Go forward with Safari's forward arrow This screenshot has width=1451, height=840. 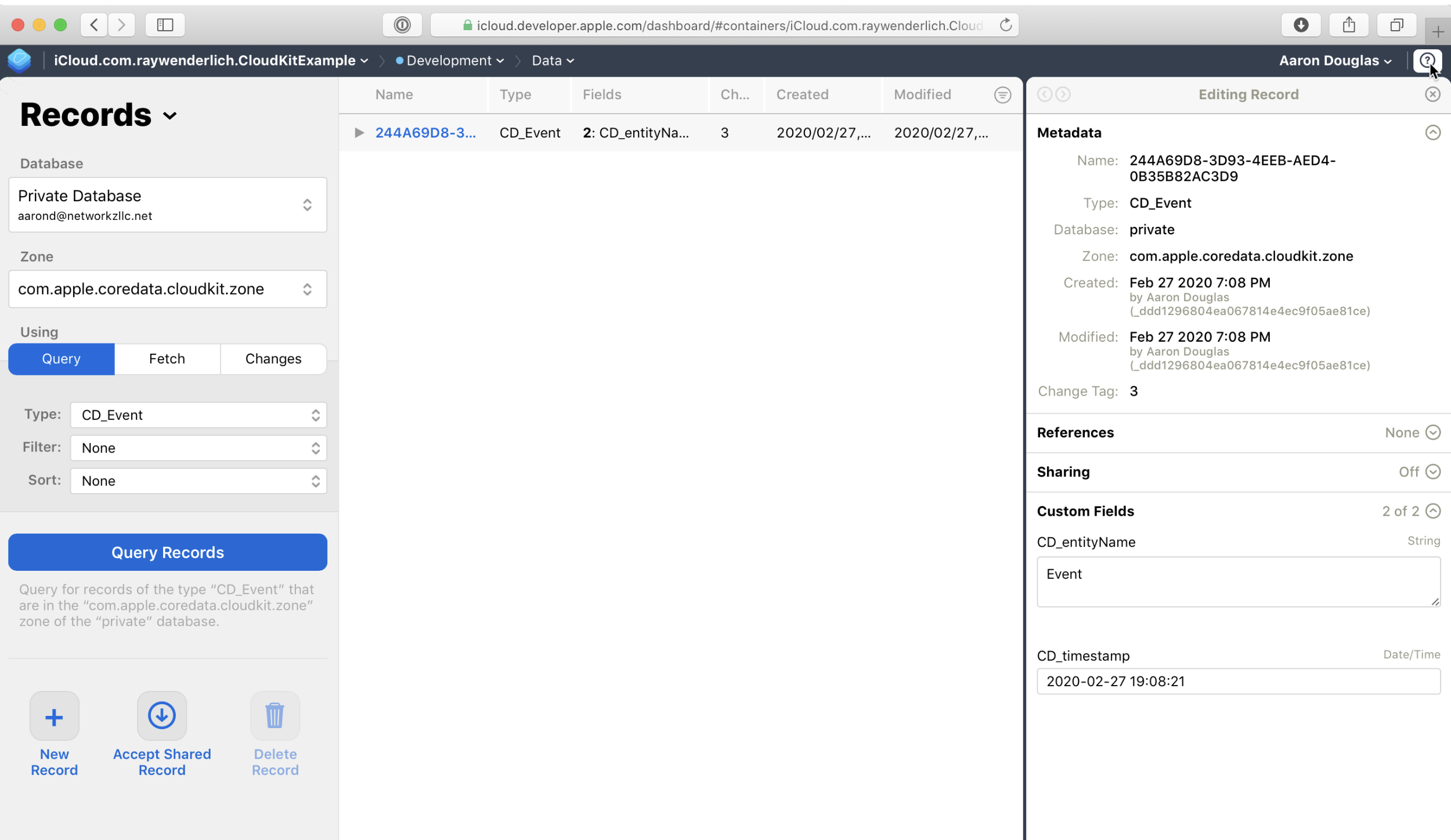(x=121, y=25)
